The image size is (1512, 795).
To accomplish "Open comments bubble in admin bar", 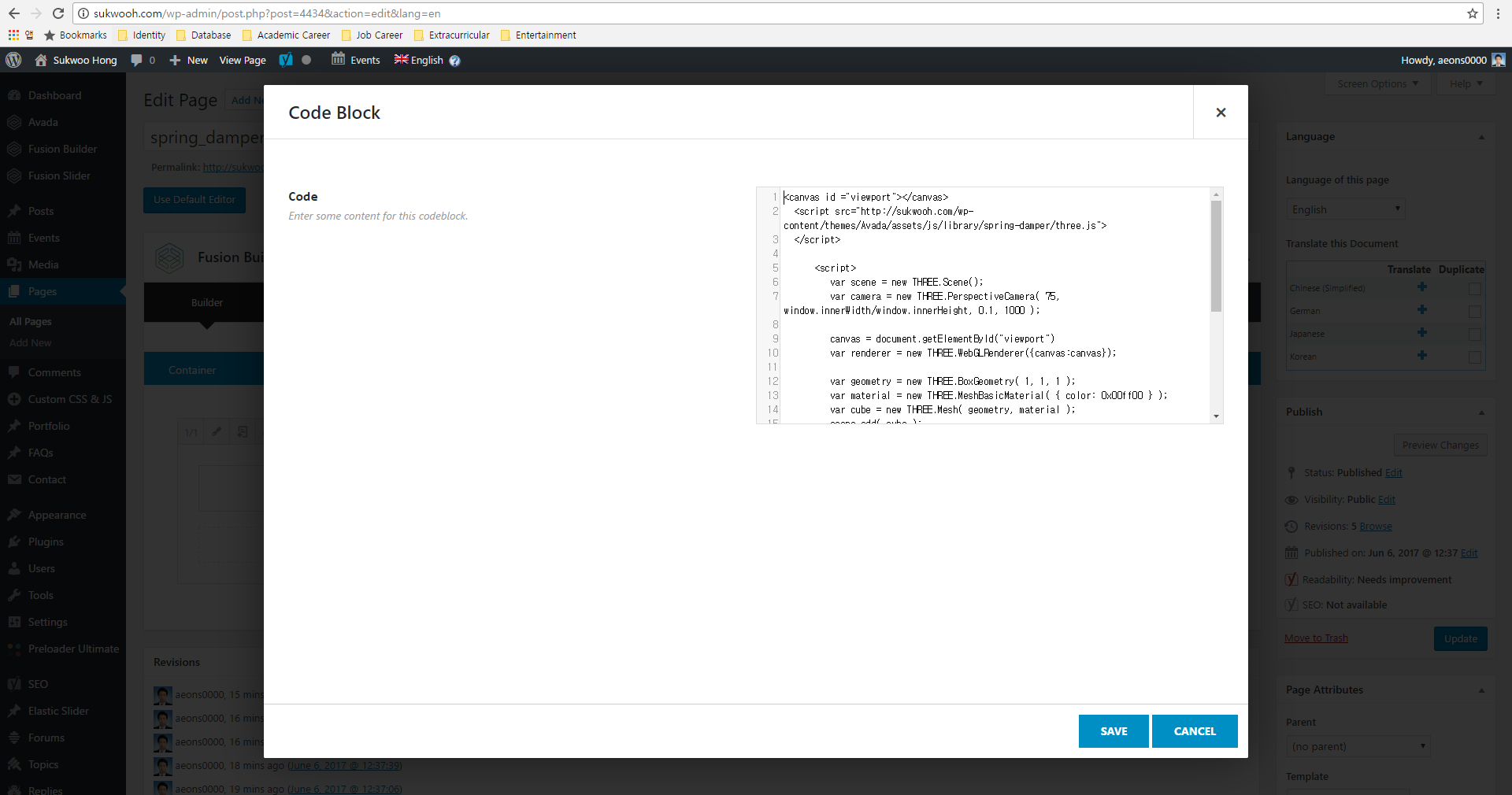I will (143, 60).
